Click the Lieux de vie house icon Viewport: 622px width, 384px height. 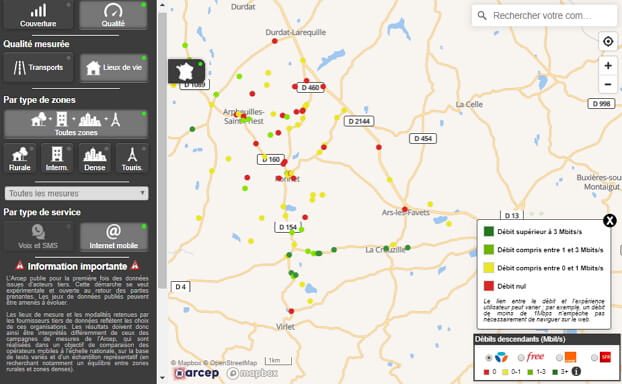point(93,68)
